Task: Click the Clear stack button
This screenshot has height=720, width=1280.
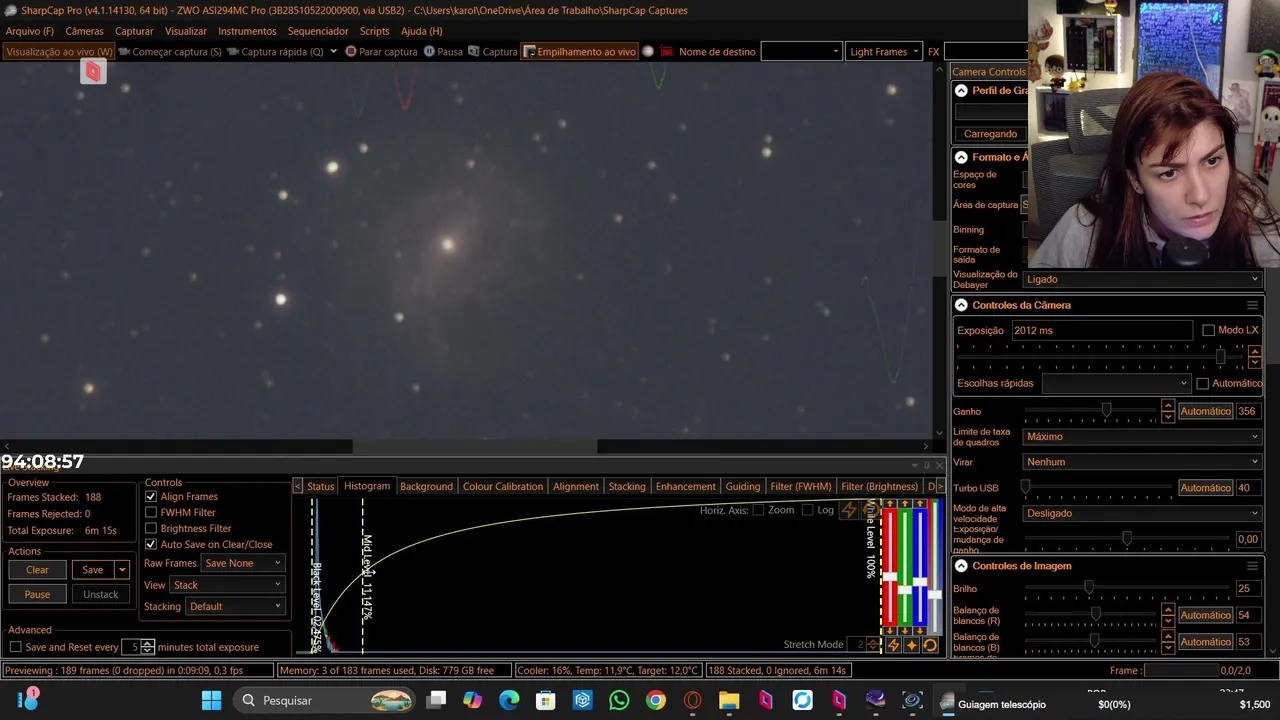Action: pos(37,569)
